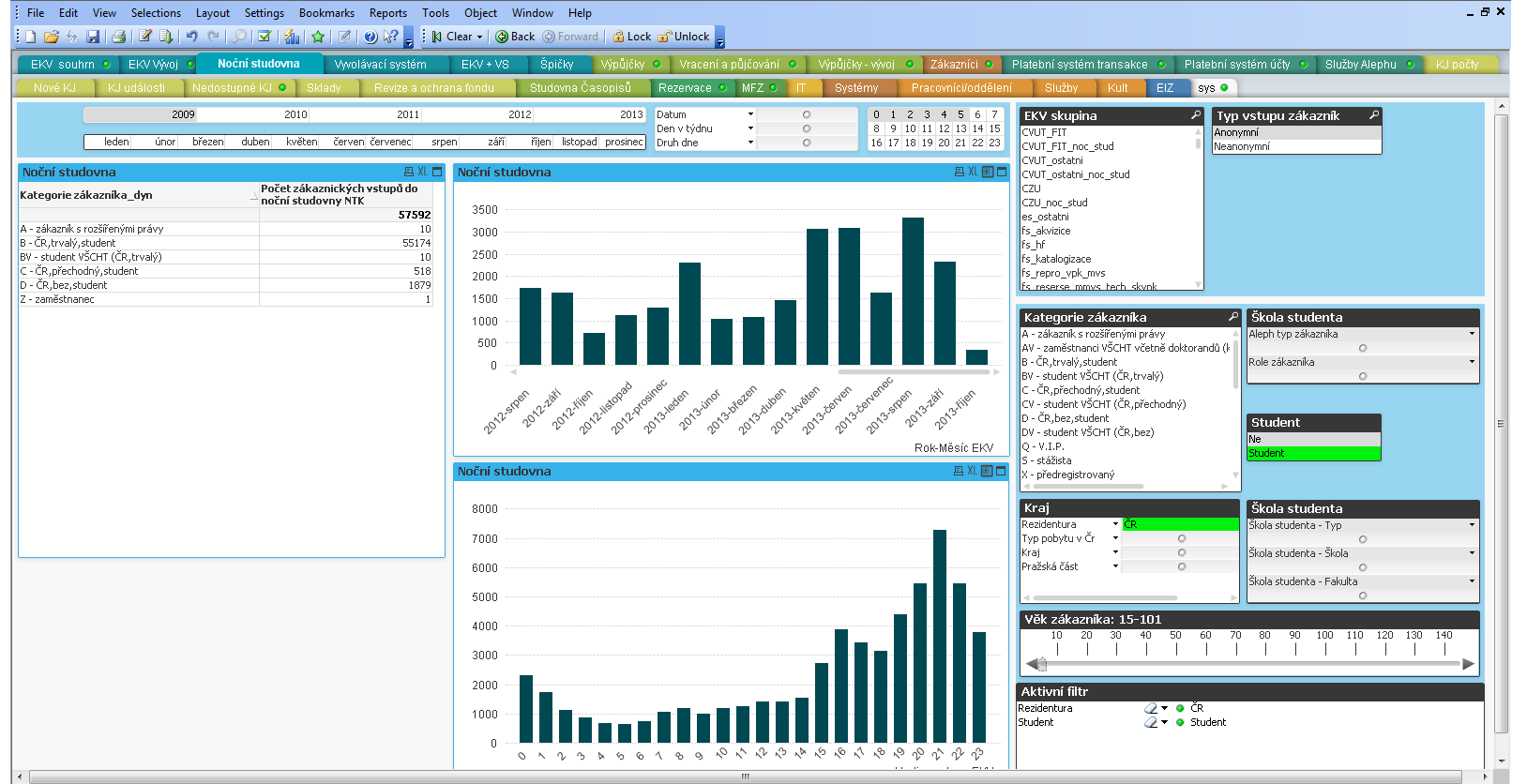Viewport: 1527px width, 784px height.
Task: Export Noční studovna table to Excel
Action: click(x=423, y=172)
